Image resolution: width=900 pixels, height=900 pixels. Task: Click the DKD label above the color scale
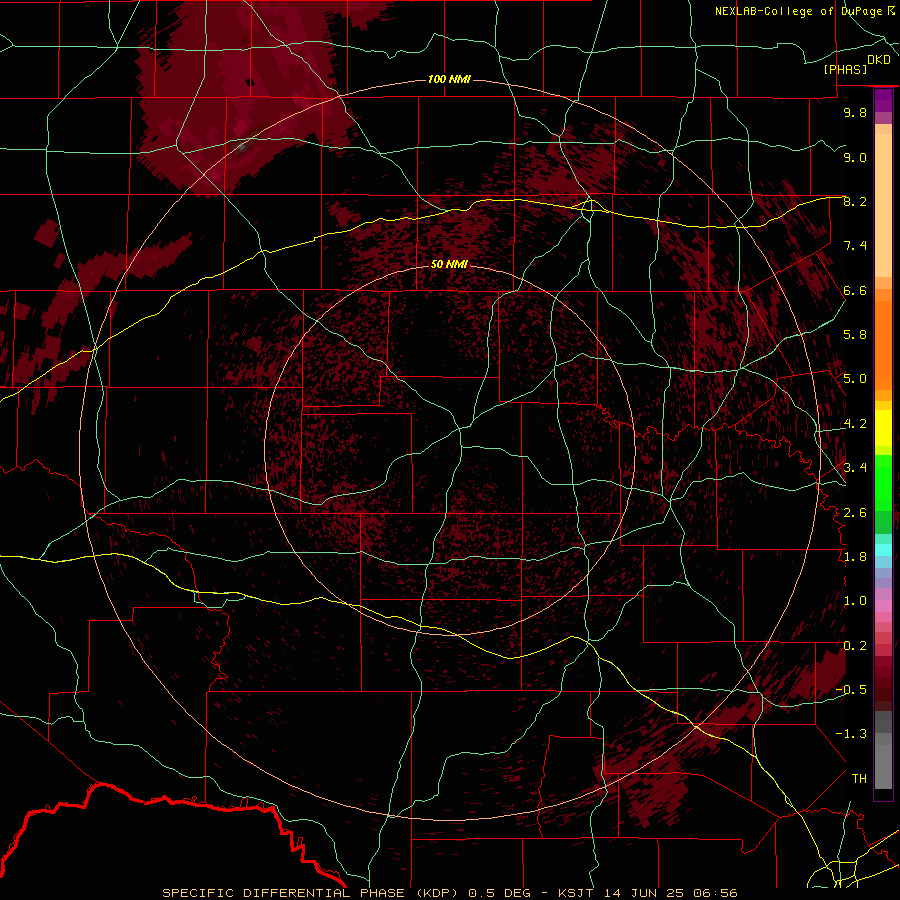click(x=879, y=60)
